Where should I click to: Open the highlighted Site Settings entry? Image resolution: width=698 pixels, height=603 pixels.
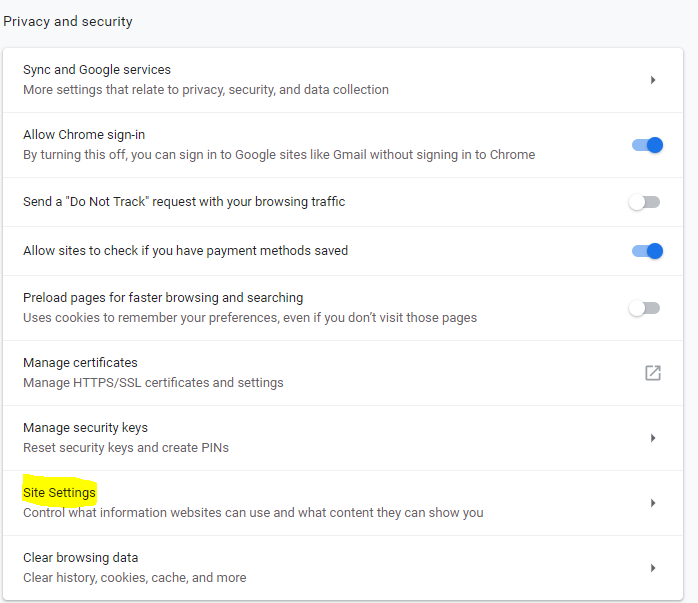click(60, 493)
